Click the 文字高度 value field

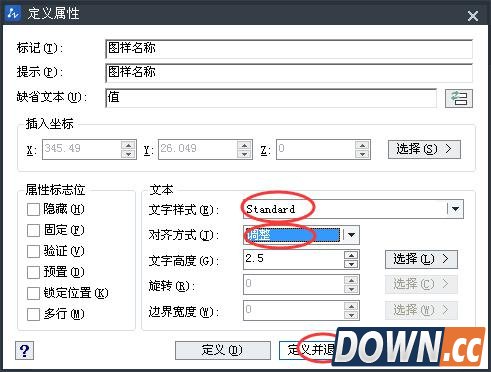294,259
